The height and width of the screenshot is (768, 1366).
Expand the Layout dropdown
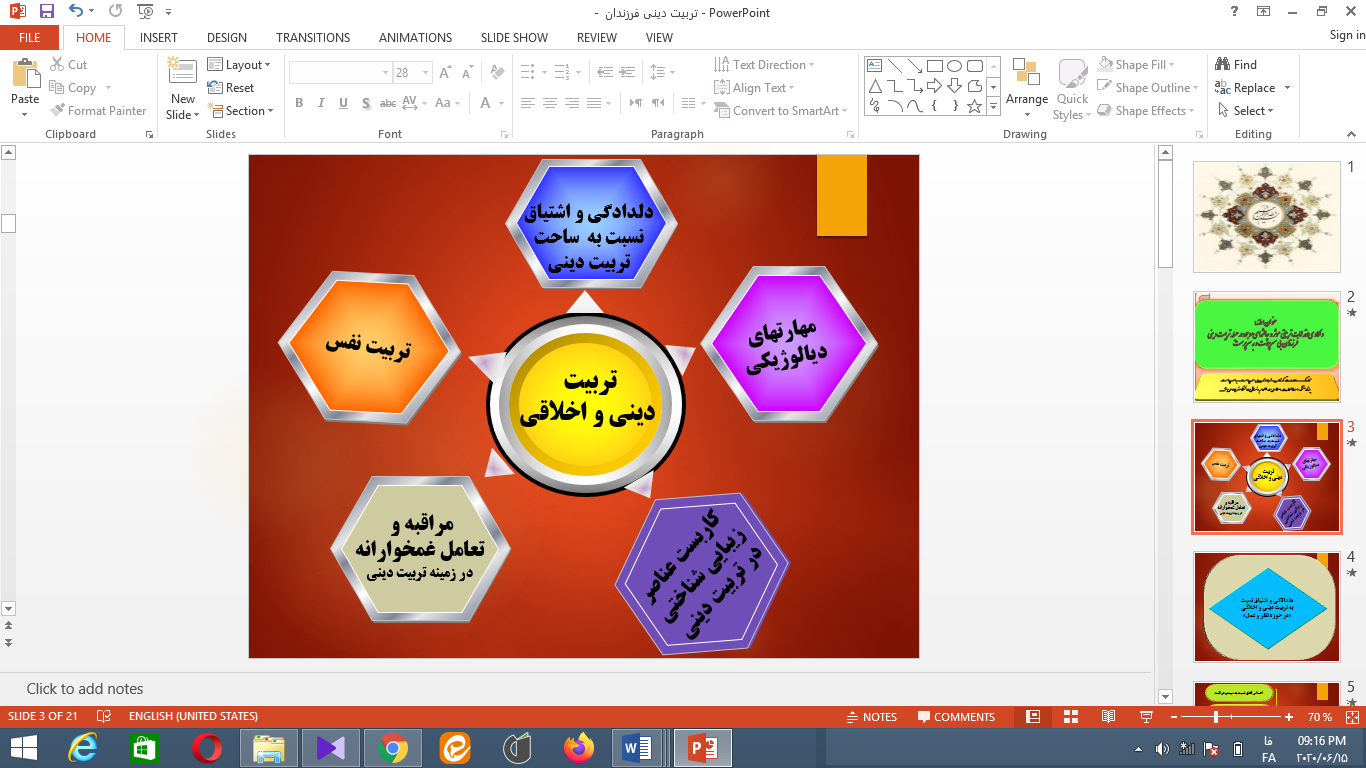click(238, 65)
